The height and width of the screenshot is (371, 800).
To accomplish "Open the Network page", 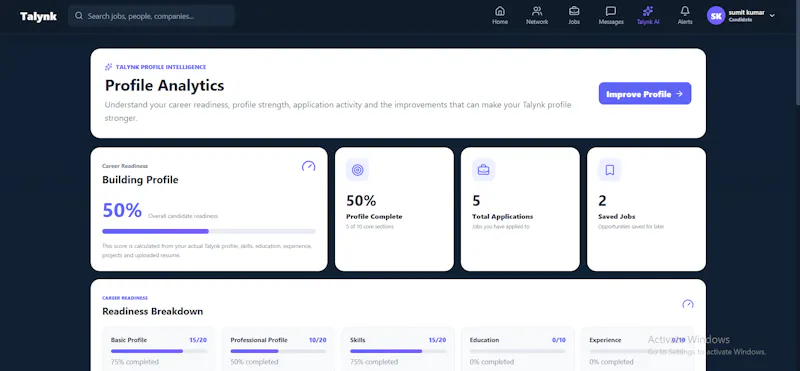I will point(537,15).
